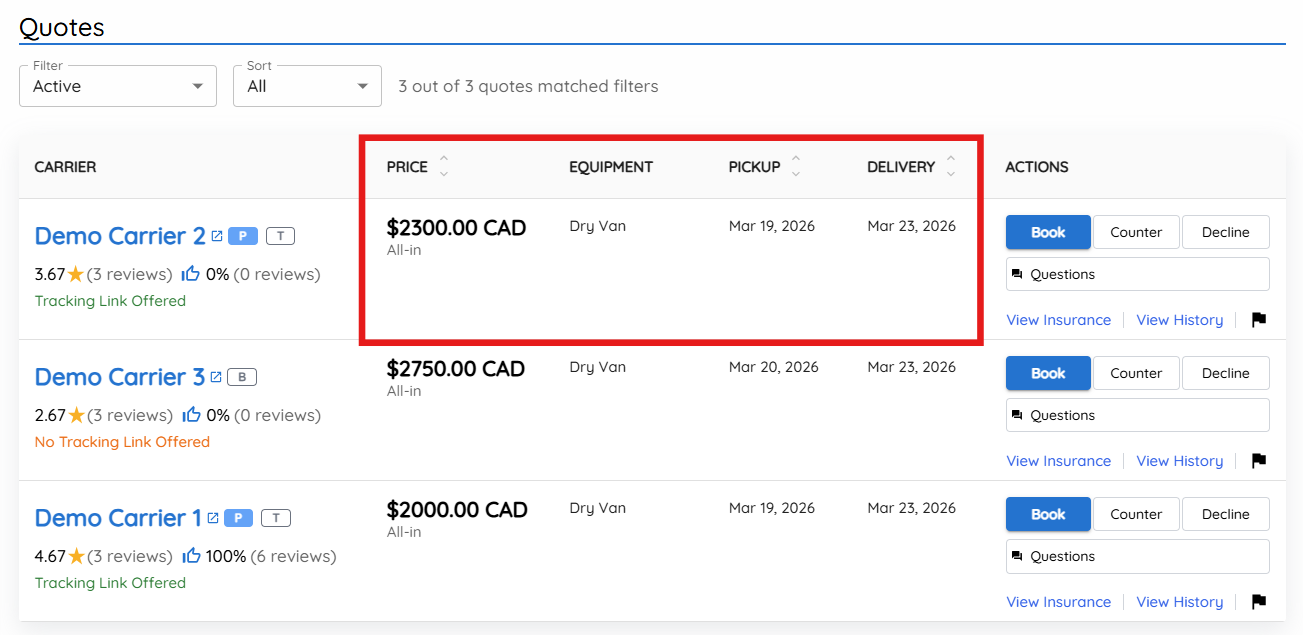Flag the Demo Carrier 1 quote
The image size is (1303, 635).
(x=1259, y=602)
